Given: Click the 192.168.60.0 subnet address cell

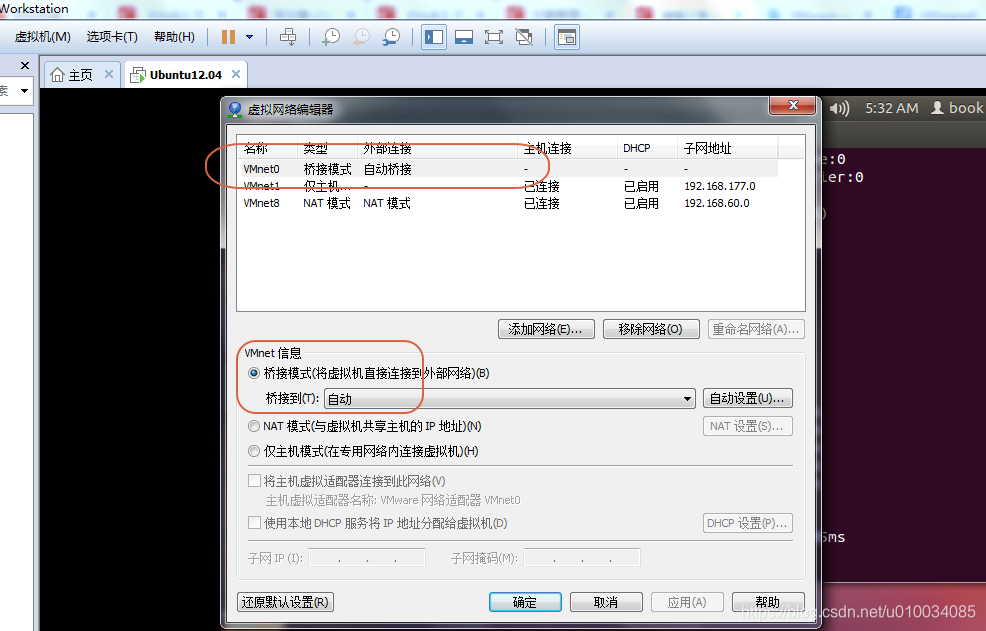Looking at the screenshot, I should (717, 203).
